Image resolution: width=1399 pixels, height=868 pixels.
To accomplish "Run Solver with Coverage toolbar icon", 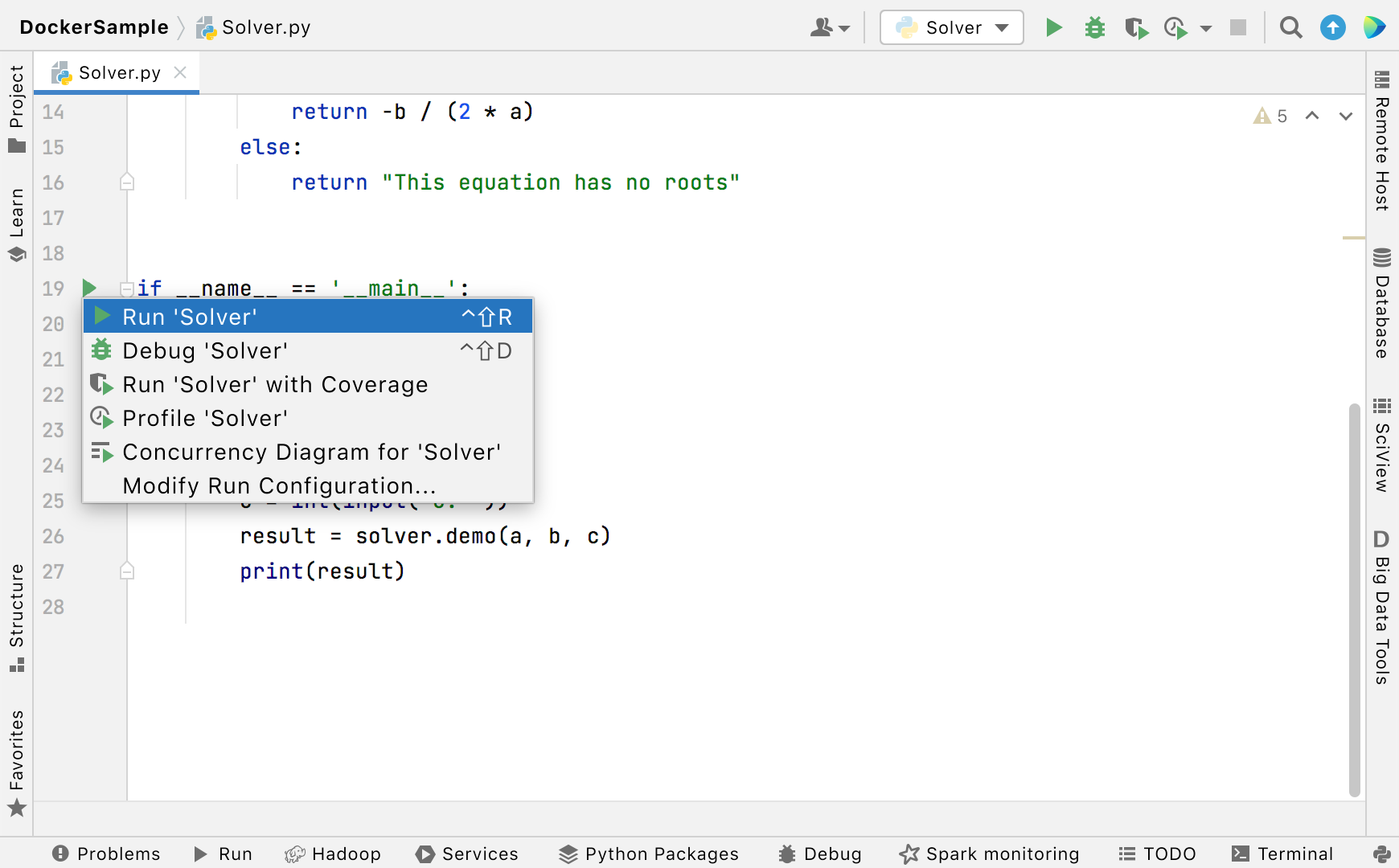I will (1137, 27).
